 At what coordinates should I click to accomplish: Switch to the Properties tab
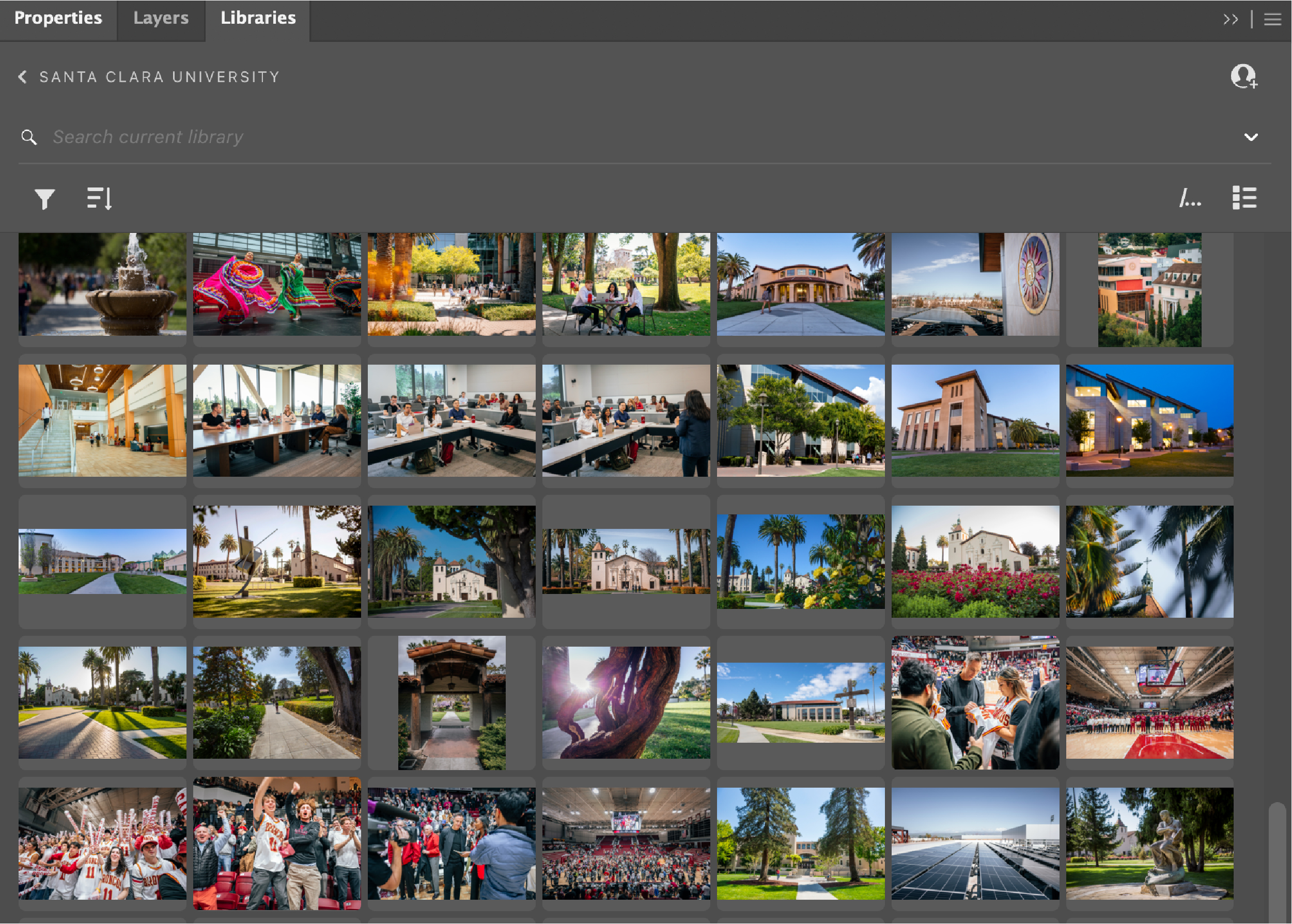click(x=58, y=18)
